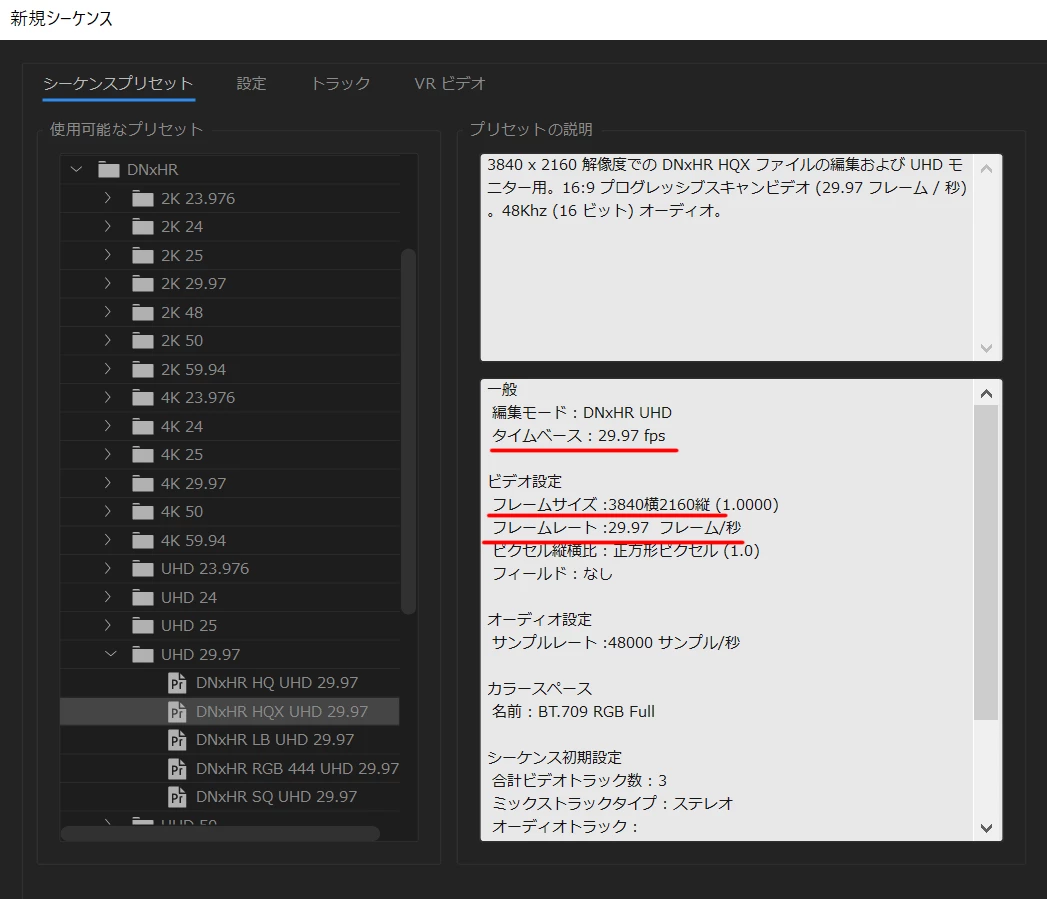Switch to the トラック tab

(x=341, y=83)
